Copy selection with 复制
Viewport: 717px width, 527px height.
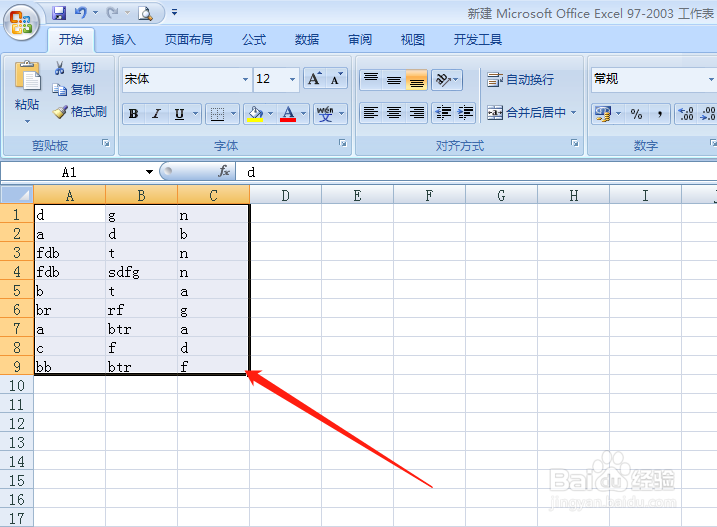pos(74,90)
